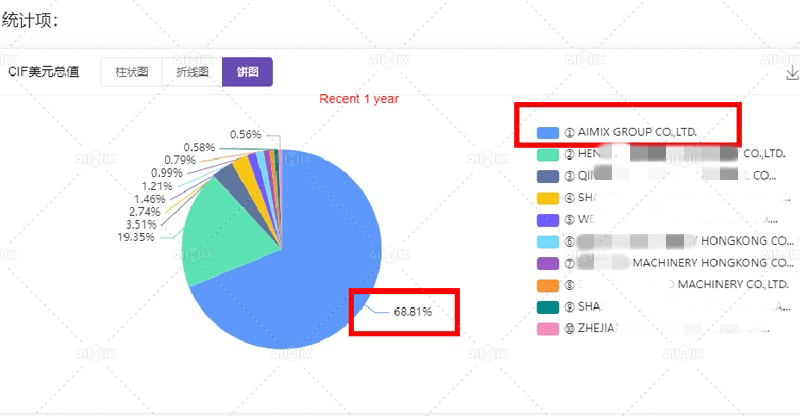Switch to the 折线图 line chart tab
The image size is (800, 416).
(x=191, y=72)
